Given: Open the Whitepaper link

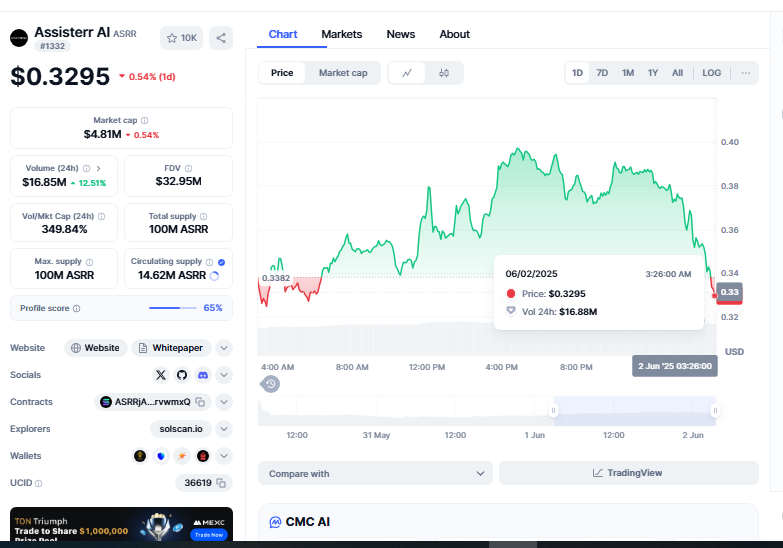Looking at the screenshot, I should click(171, 348).
